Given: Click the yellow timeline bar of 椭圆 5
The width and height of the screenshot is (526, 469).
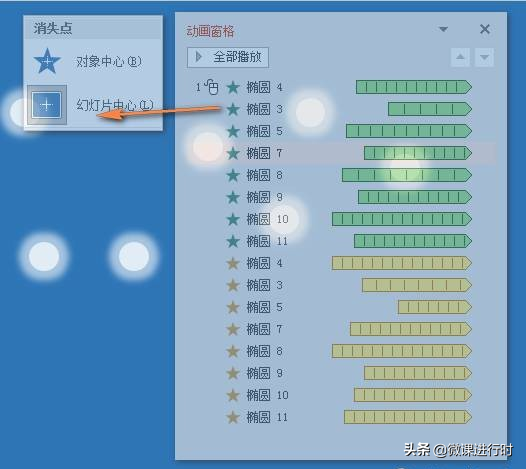Looking at the screenshot, I should coord(435,307).
